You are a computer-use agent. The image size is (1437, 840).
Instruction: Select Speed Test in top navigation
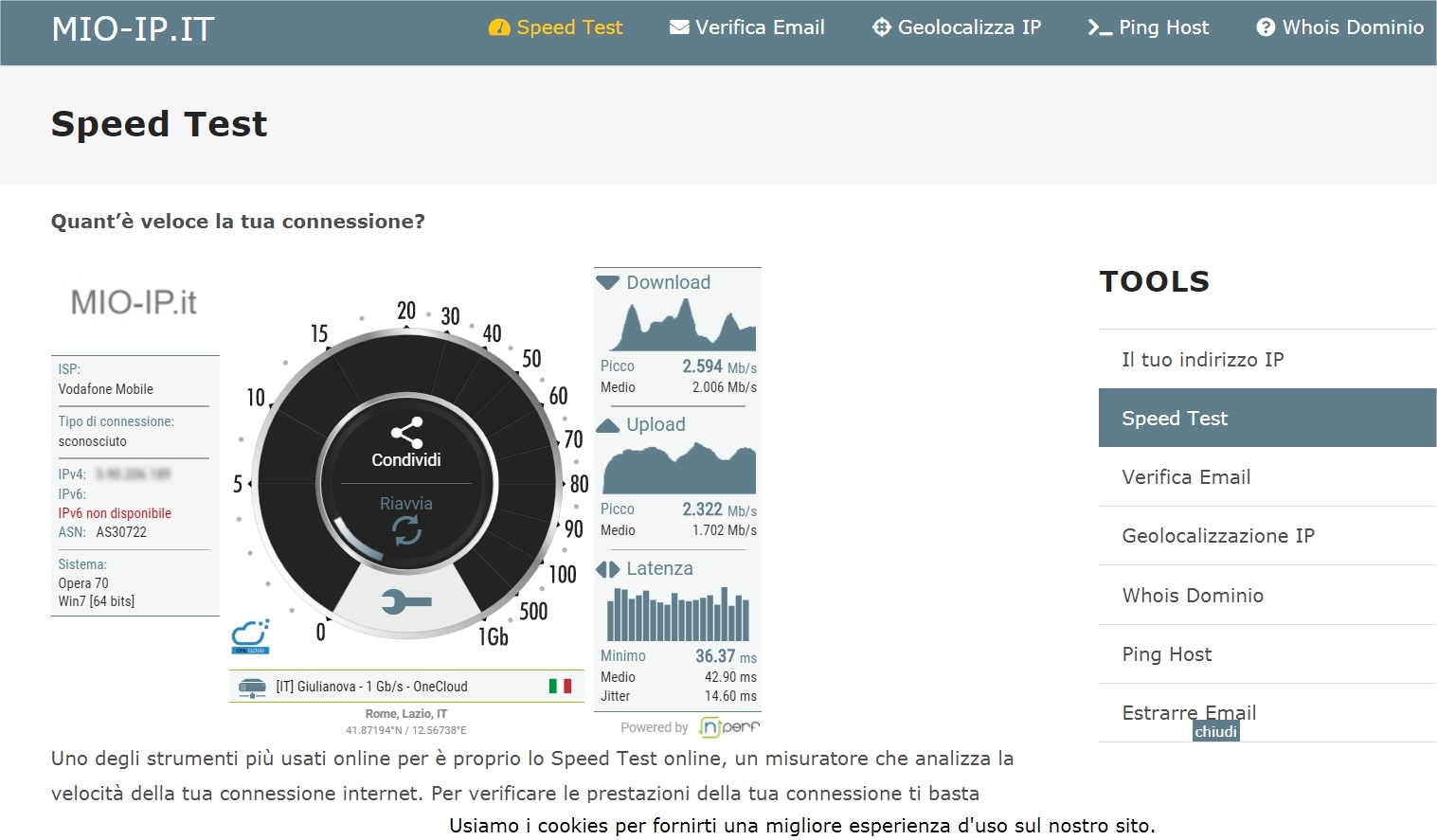[556, 27]
